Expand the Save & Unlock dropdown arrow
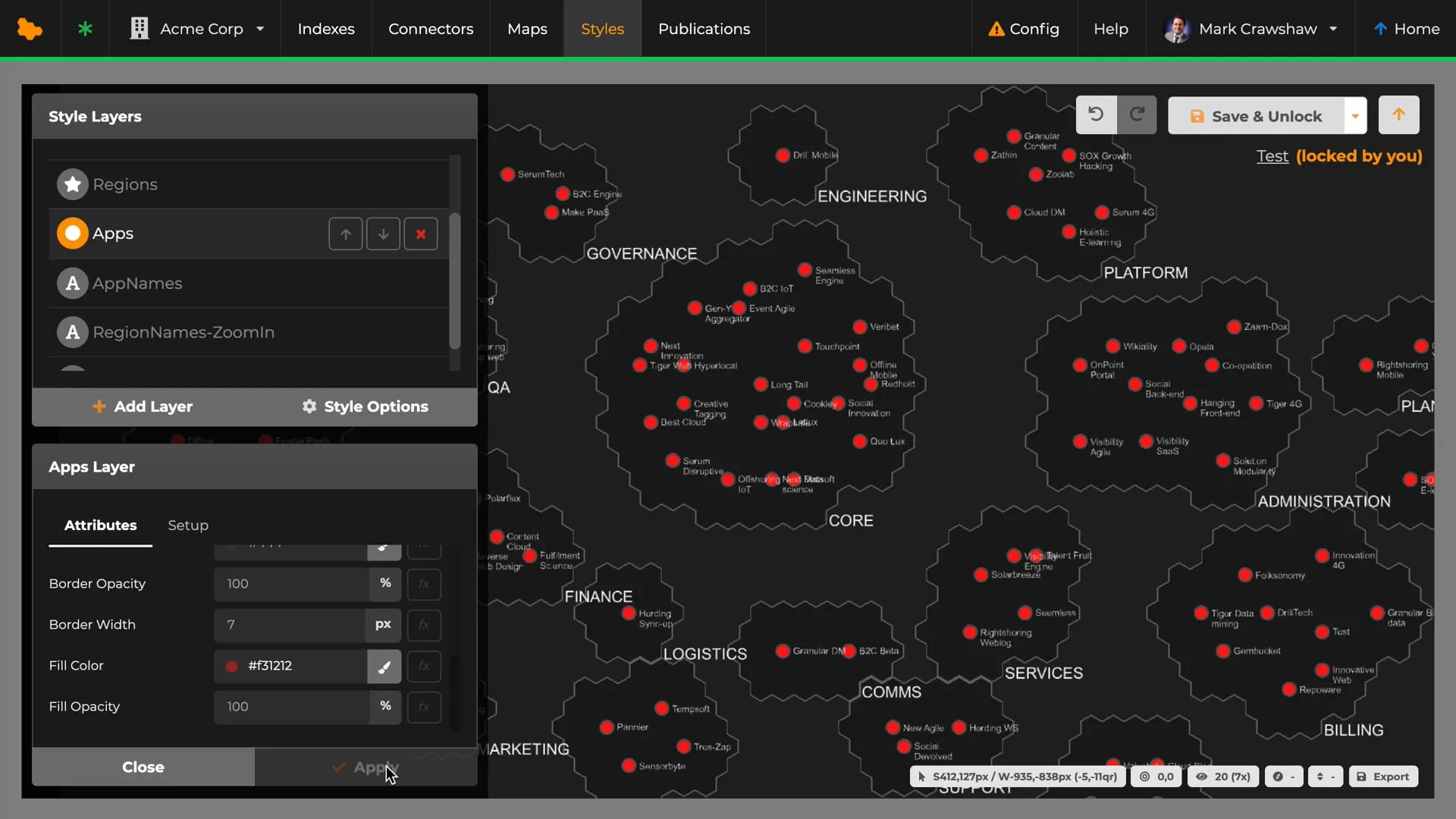This screenshot has height=819, width=1456. (1355, 116)
